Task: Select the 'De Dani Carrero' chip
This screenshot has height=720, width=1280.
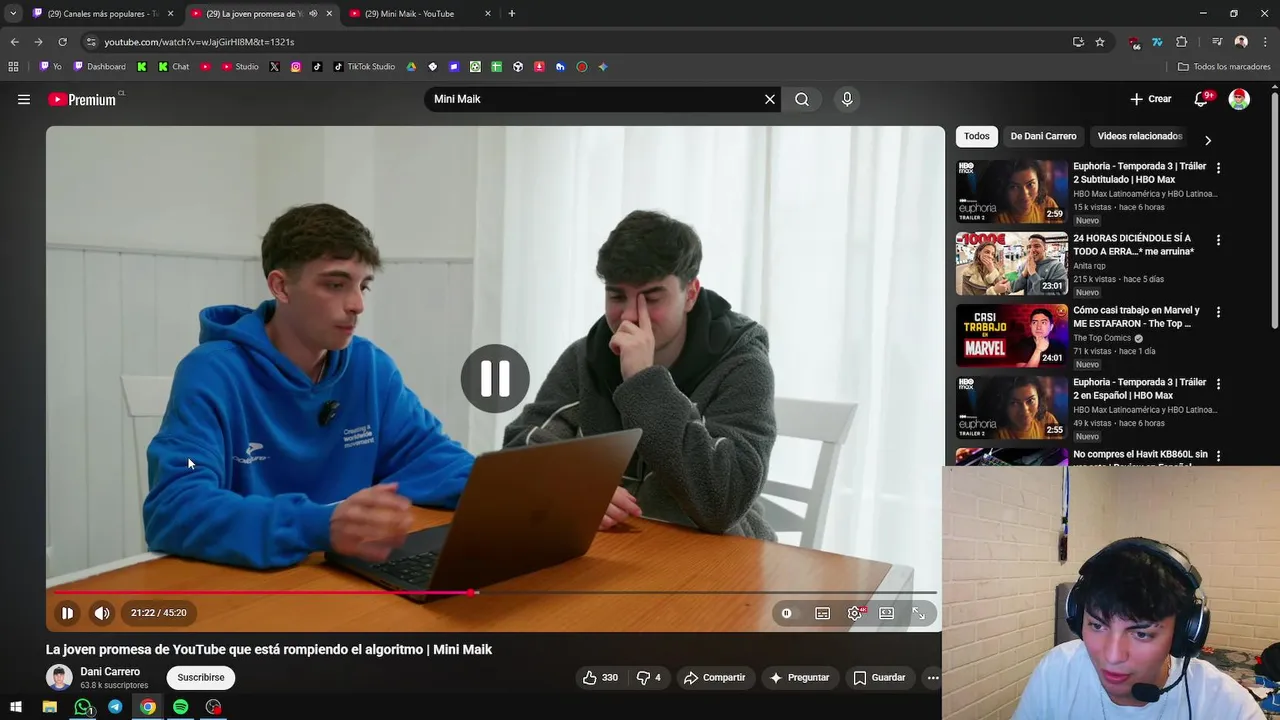Action: click(x=1043, y=136)
